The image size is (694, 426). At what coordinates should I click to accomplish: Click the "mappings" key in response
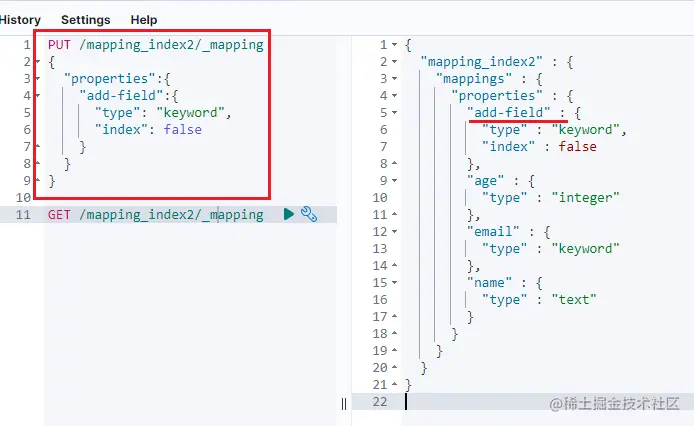pos(474,78)
